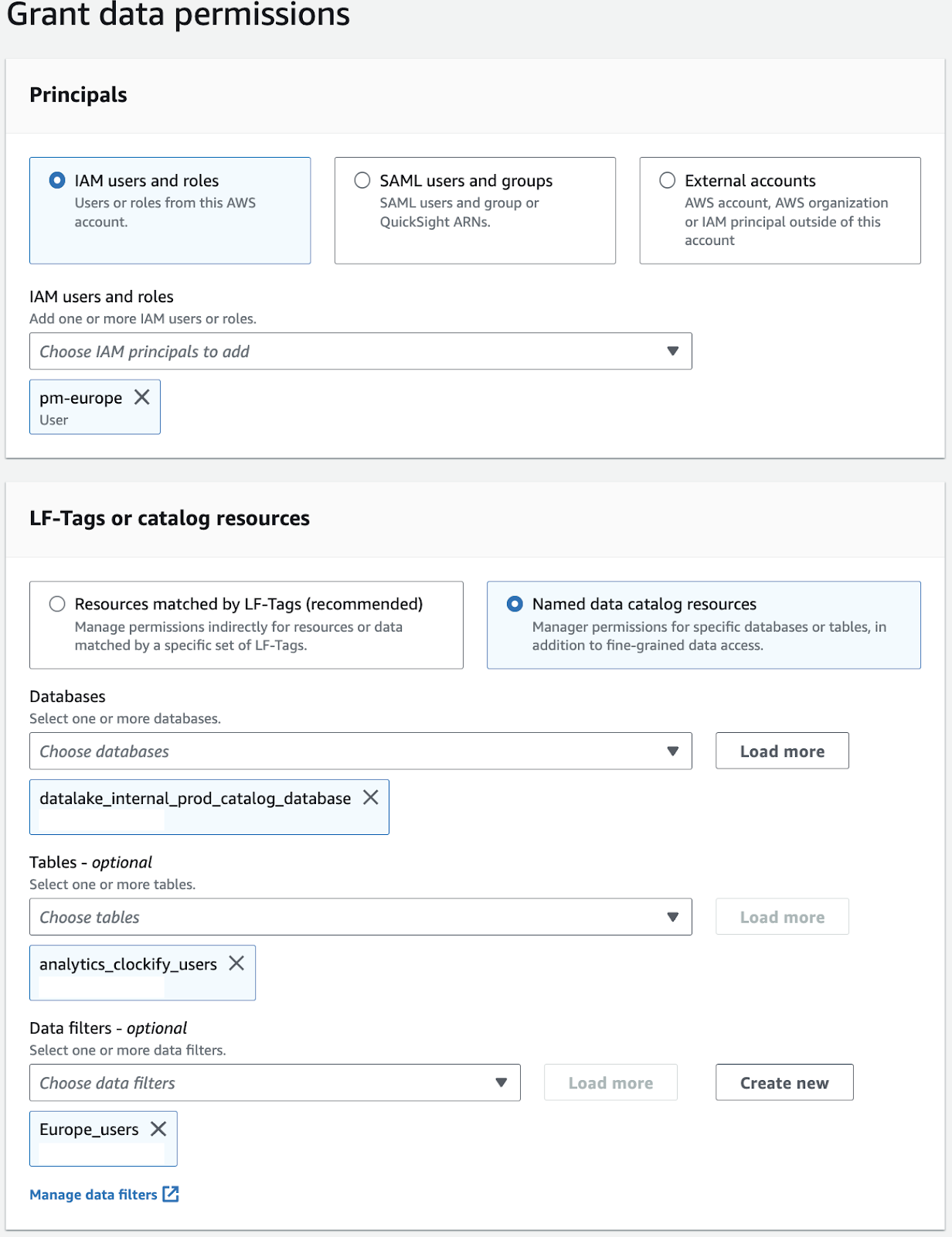Click Load more next to data filters
Image resolution: width=952 pixels, height=1237 pixels.
[610, 1083]
